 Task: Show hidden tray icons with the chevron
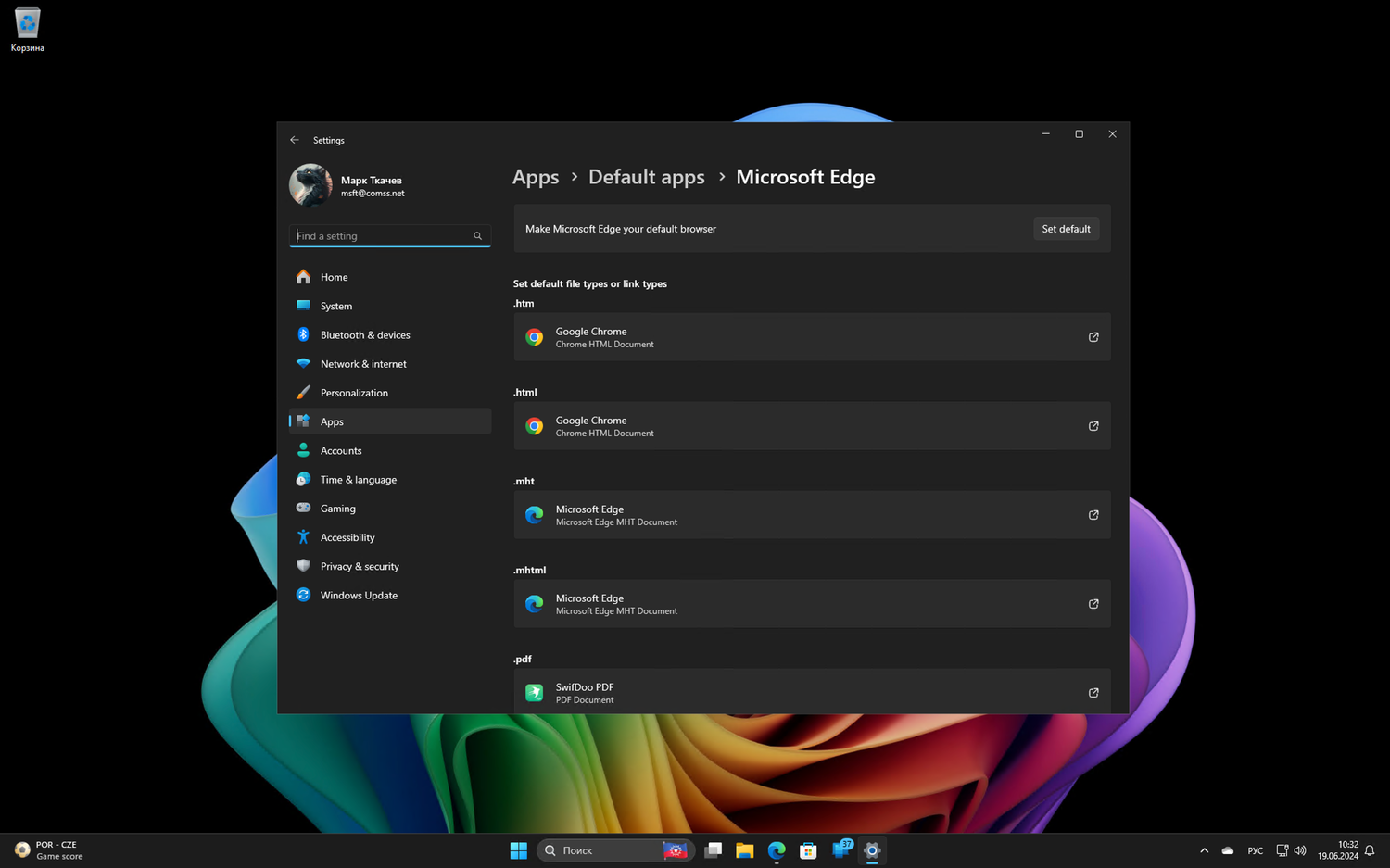click(1204, 850)
